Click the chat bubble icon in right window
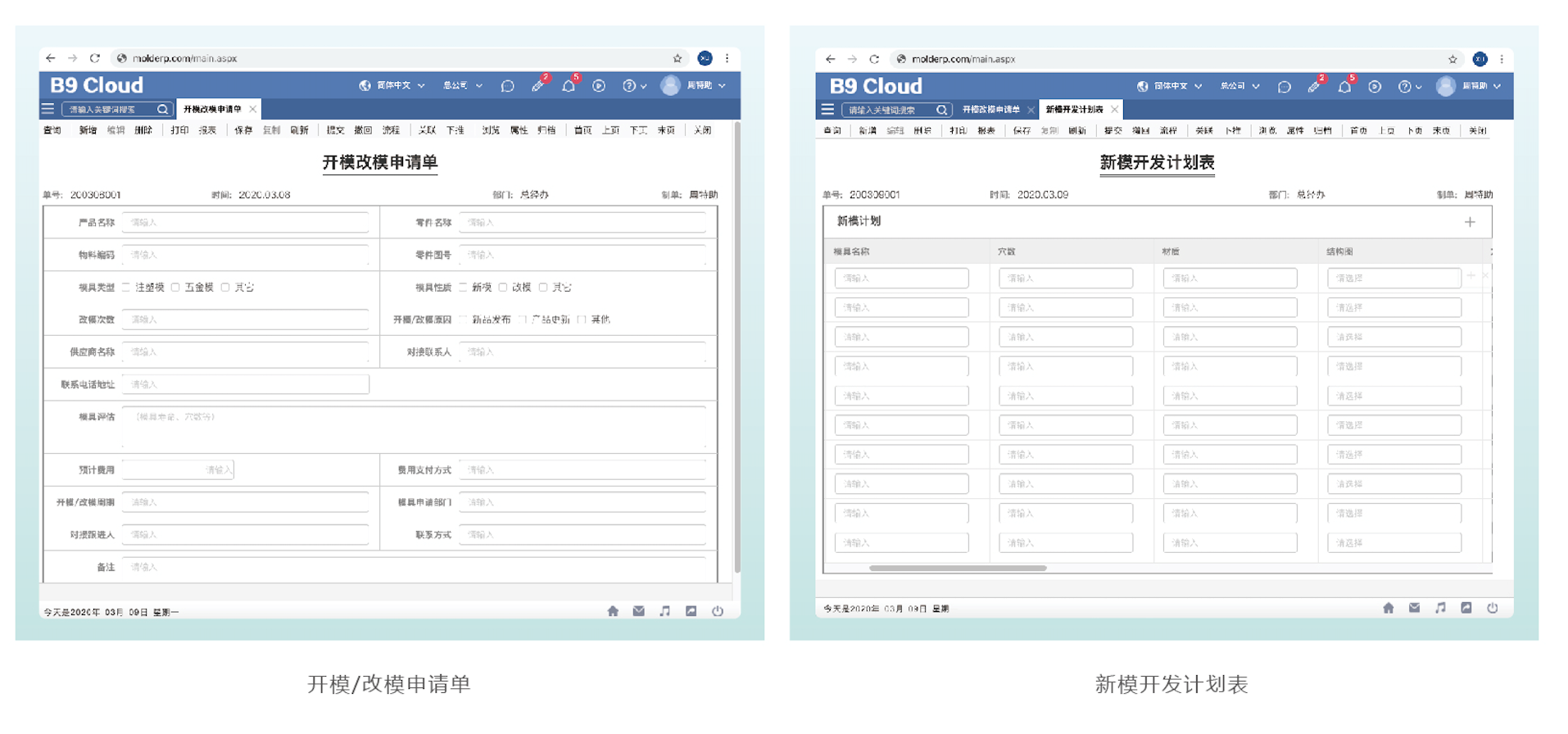Image resolution: width=1568 pixels, height=734 pixels. [1284, 87]
